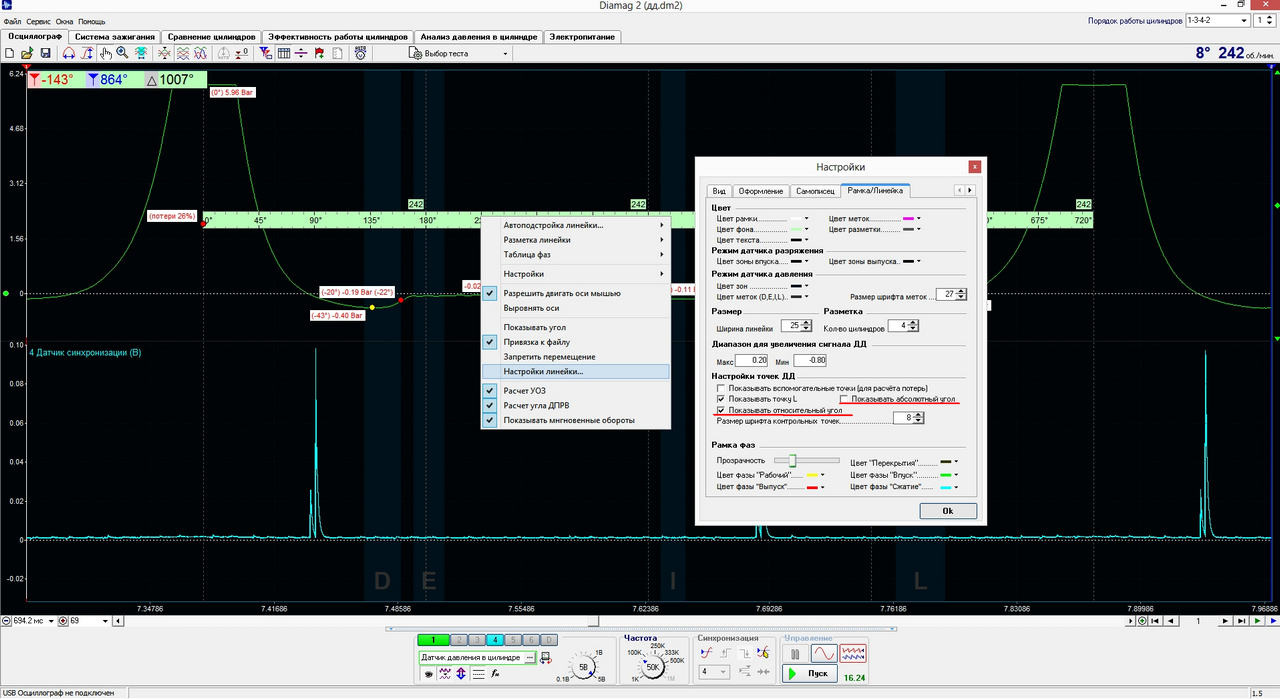Viewport: 1280px width, 699px height.
Task: Choose Выровнять оси menu item
Action: pyautogui.click(x=575, y=308)
